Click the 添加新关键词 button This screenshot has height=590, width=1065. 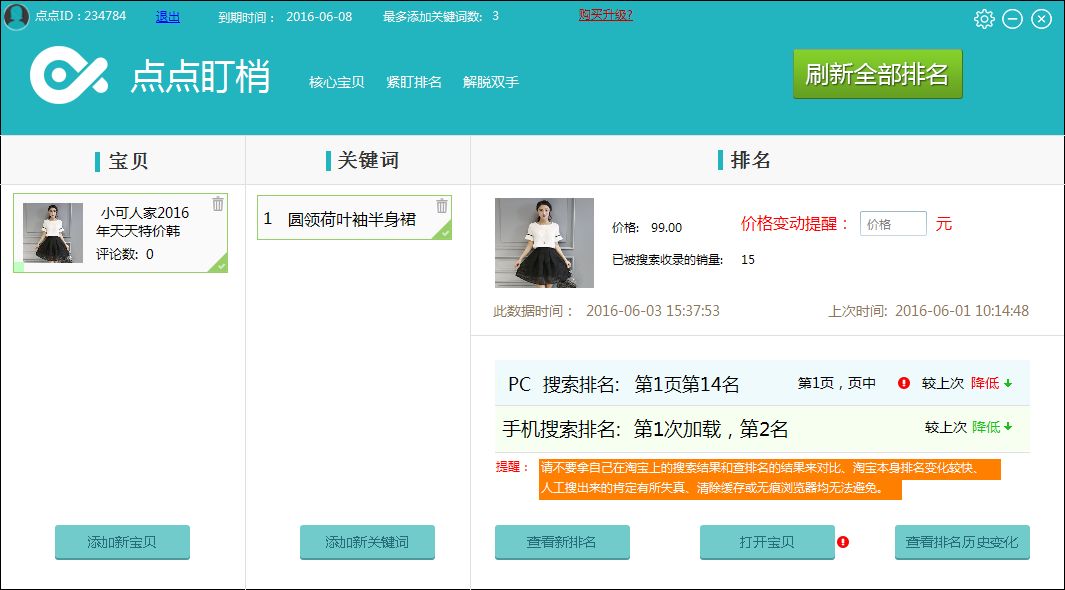tap(367, 542)
